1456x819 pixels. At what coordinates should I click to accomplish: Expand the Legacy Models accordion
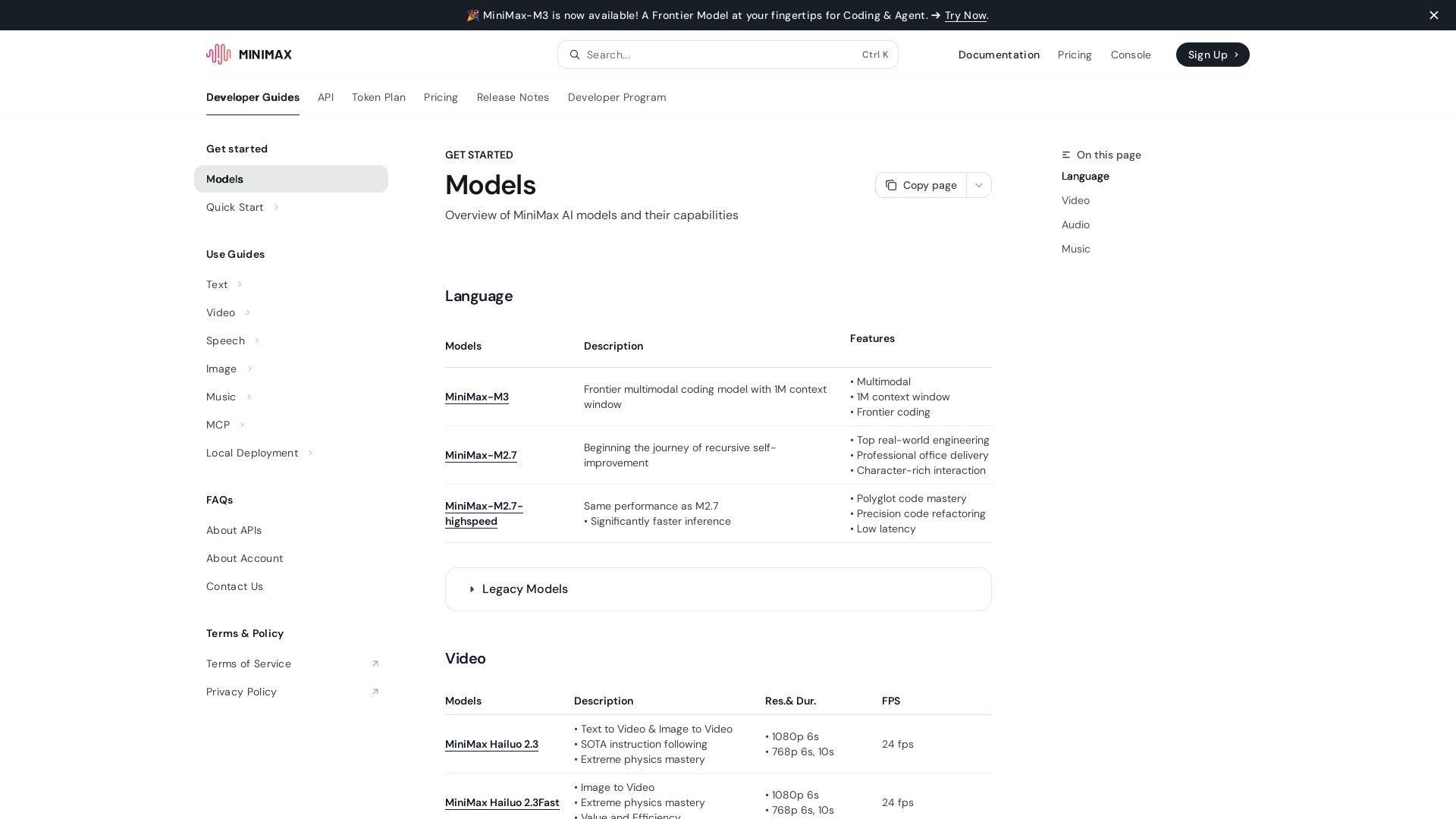(718, 589)
